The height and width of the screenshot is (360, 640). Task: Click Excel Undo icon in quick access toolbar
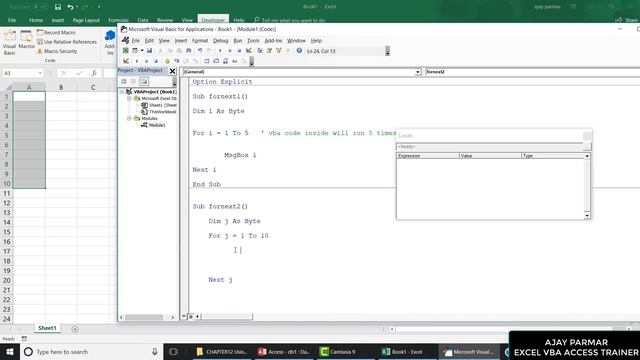tap(70, 7)
